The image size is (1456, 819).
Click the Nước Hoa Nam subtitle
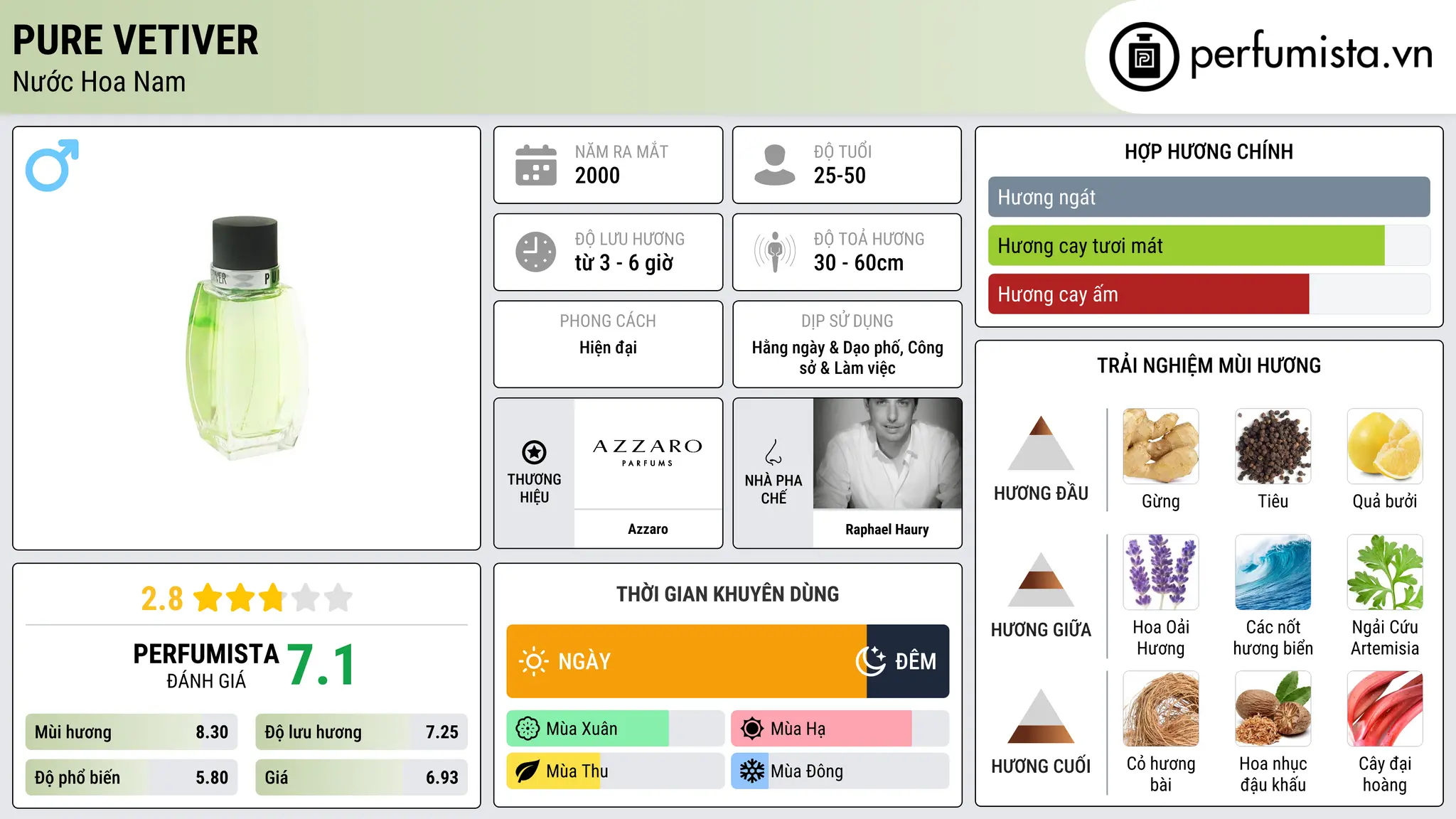(x=100, y=82)
